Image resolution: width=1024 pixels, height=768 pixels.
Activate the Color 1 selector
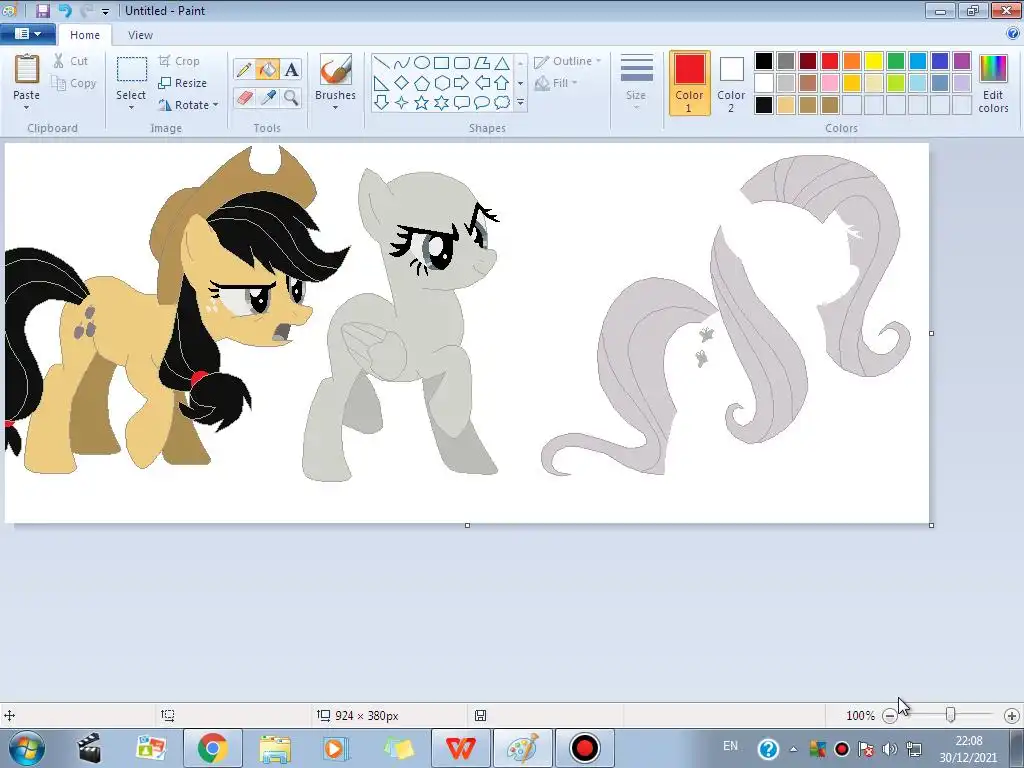(690, 83)
